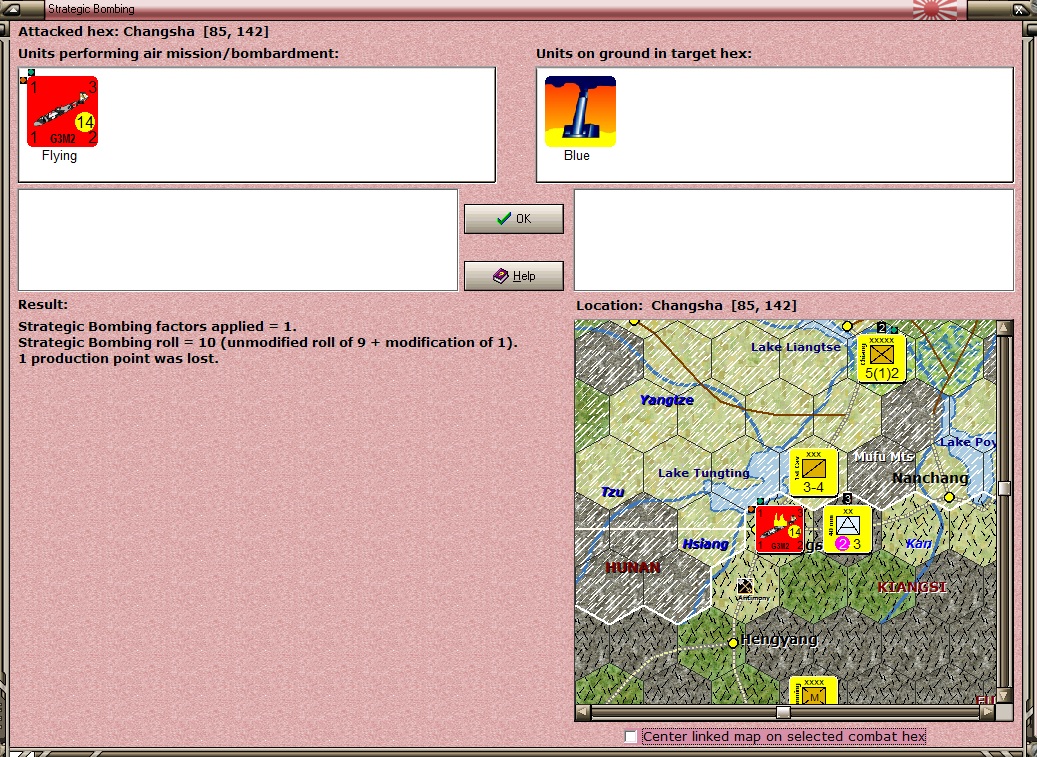Click the HUNAN province label on the map
The width and height of the screenshot is (1037, 757).
pyautogui.click(x=632, y=567)
